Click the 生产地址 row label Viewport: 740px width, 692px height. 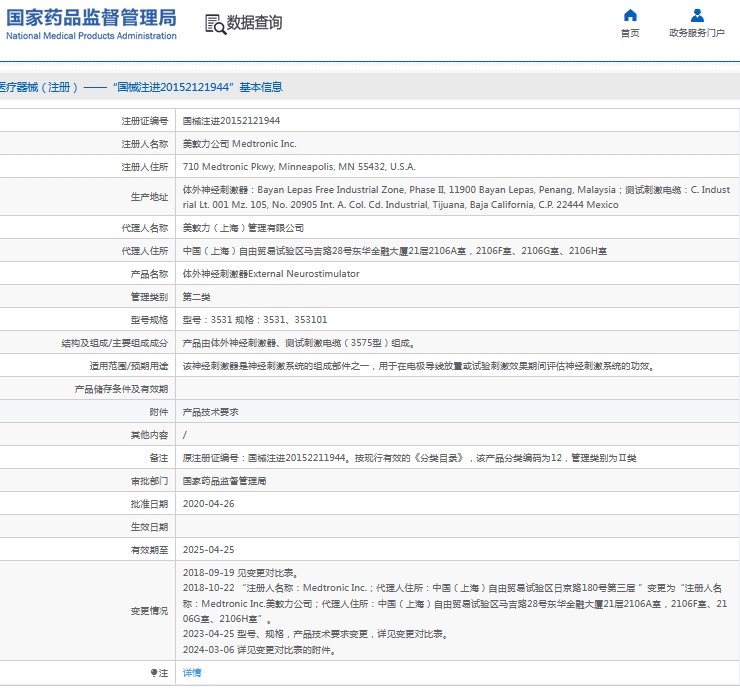(x=149, y=197)
